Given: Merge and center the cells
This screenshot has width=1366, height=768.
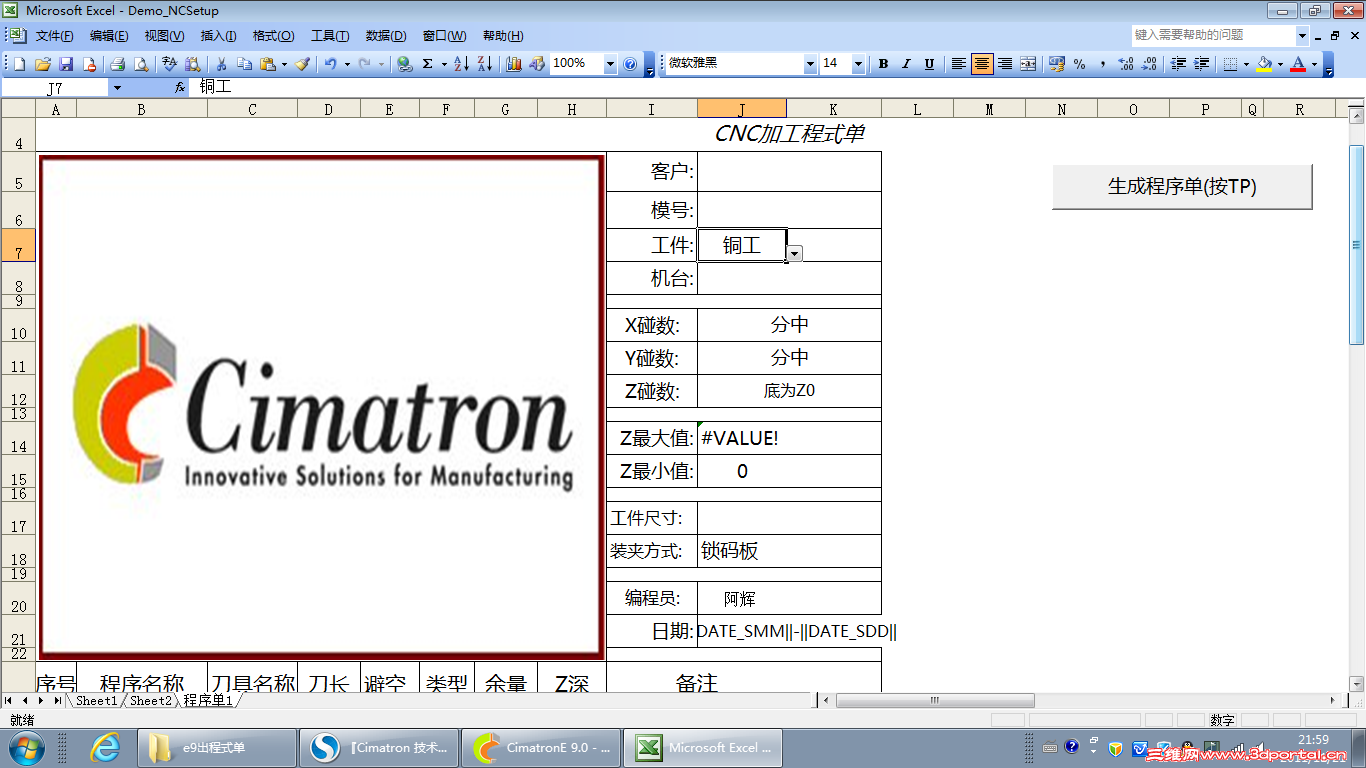Looking at the screenshot, I should pyautogui.click(x=1028, y=64).
